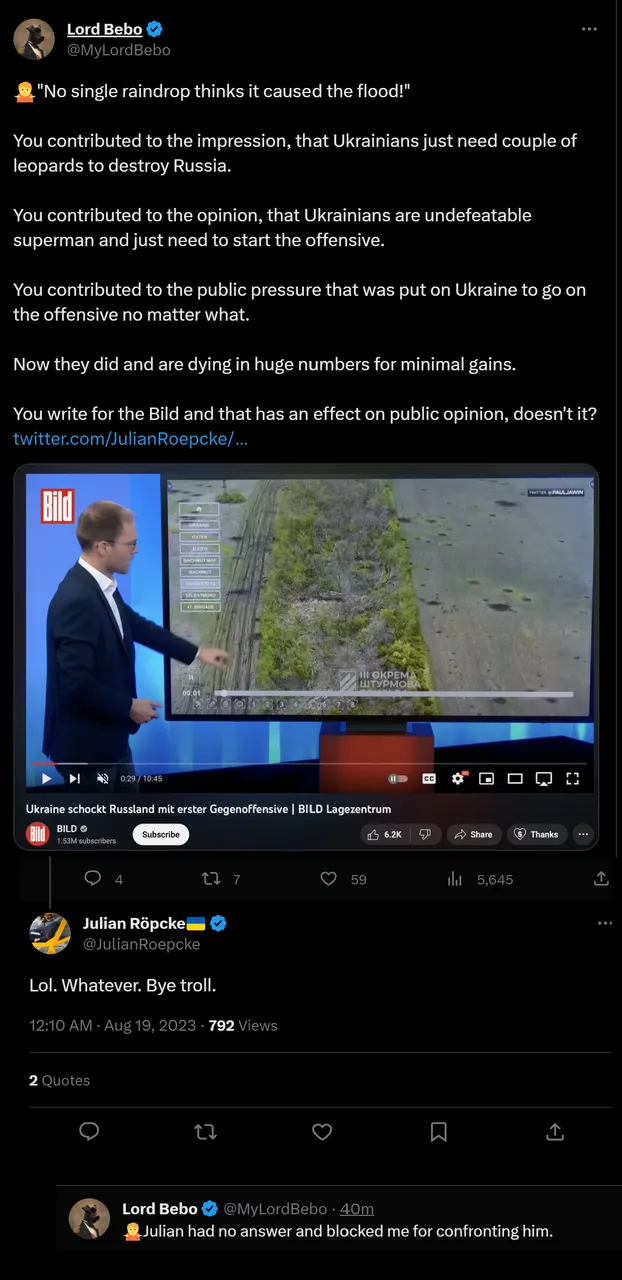Unmute the video with the speaker icon
Image resolution: width=622 pixels, height=1280 pixels.
click(102, 778)
